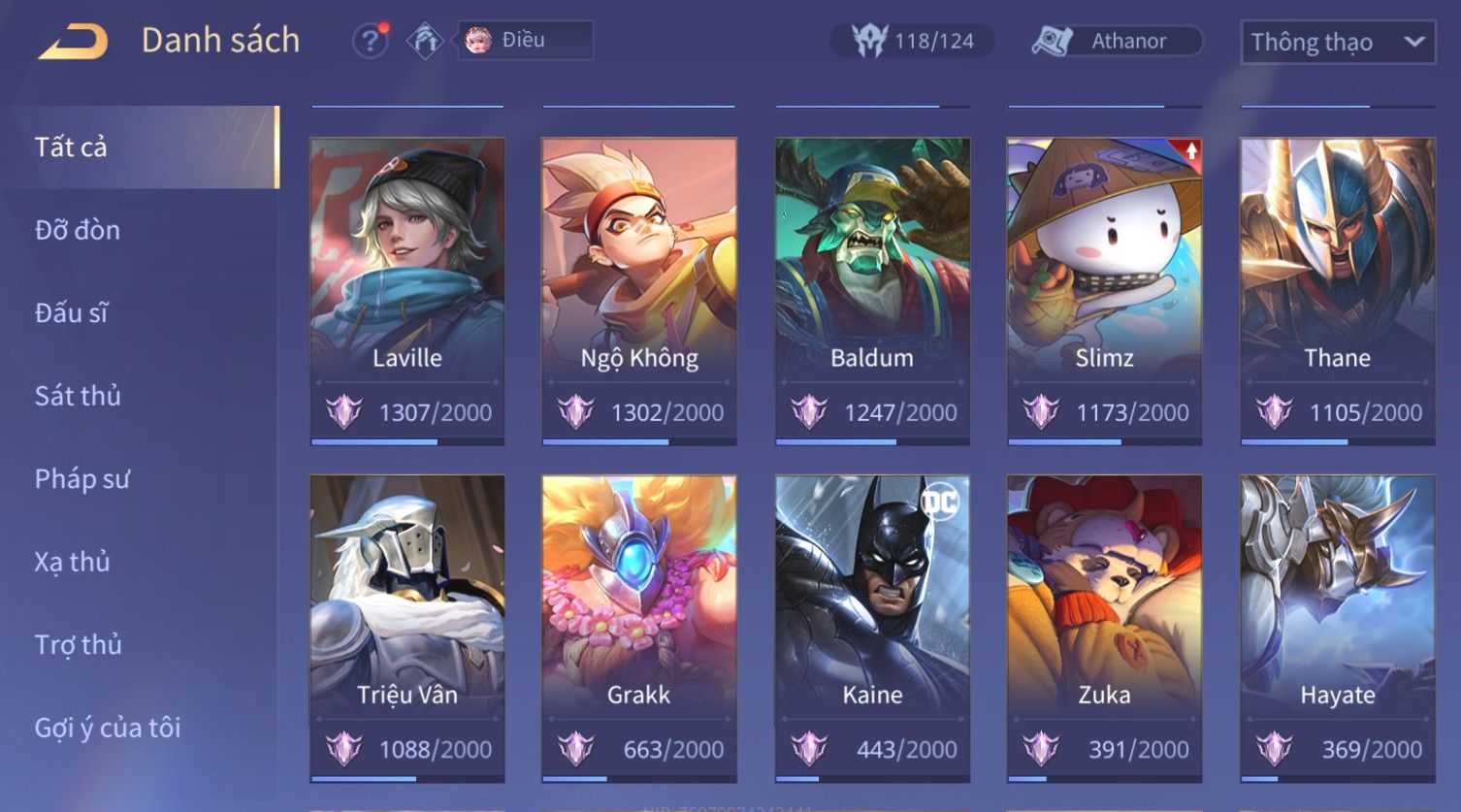Open the question mark help icon
1461x812 pixels.
tap(370, 42)
